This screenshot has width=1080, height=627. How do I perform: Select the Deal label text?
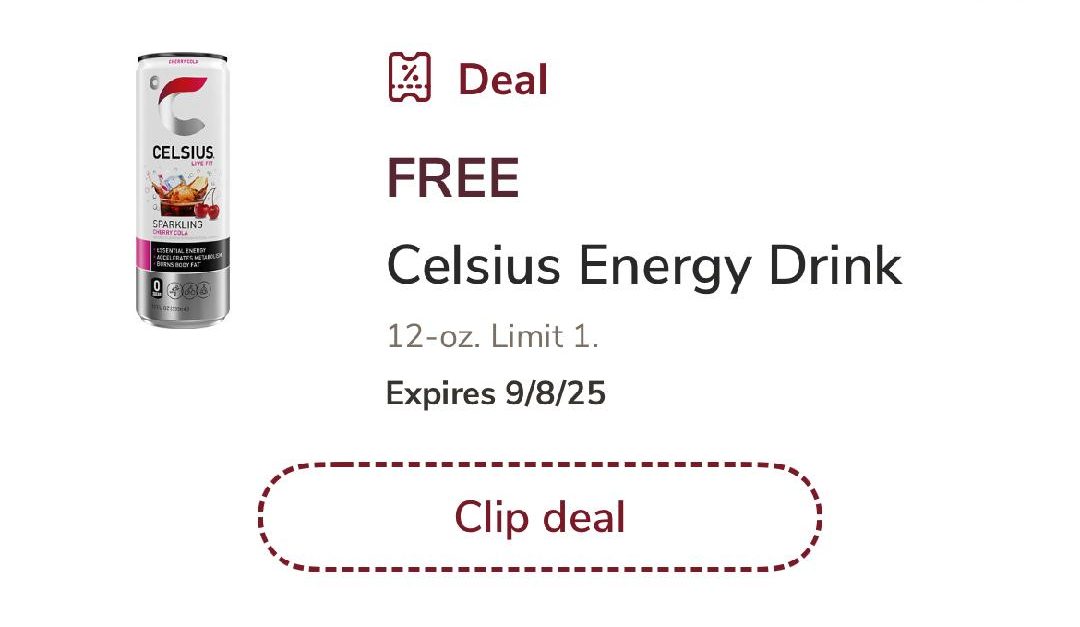pyautogui.click(x=503, y=79)
